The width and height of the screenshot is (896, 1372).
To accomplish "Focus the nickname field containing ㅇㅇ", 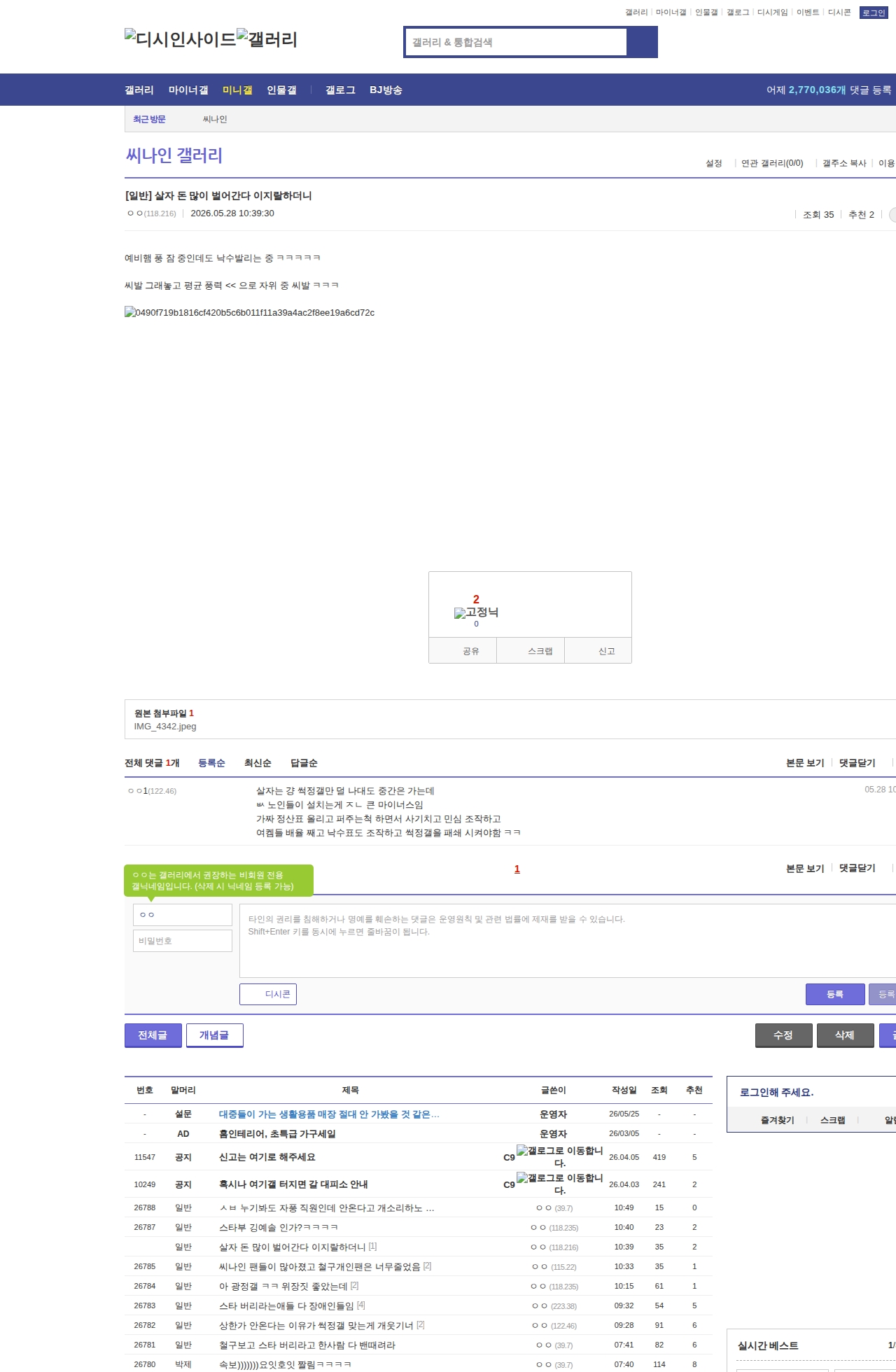I will (183, 915).
